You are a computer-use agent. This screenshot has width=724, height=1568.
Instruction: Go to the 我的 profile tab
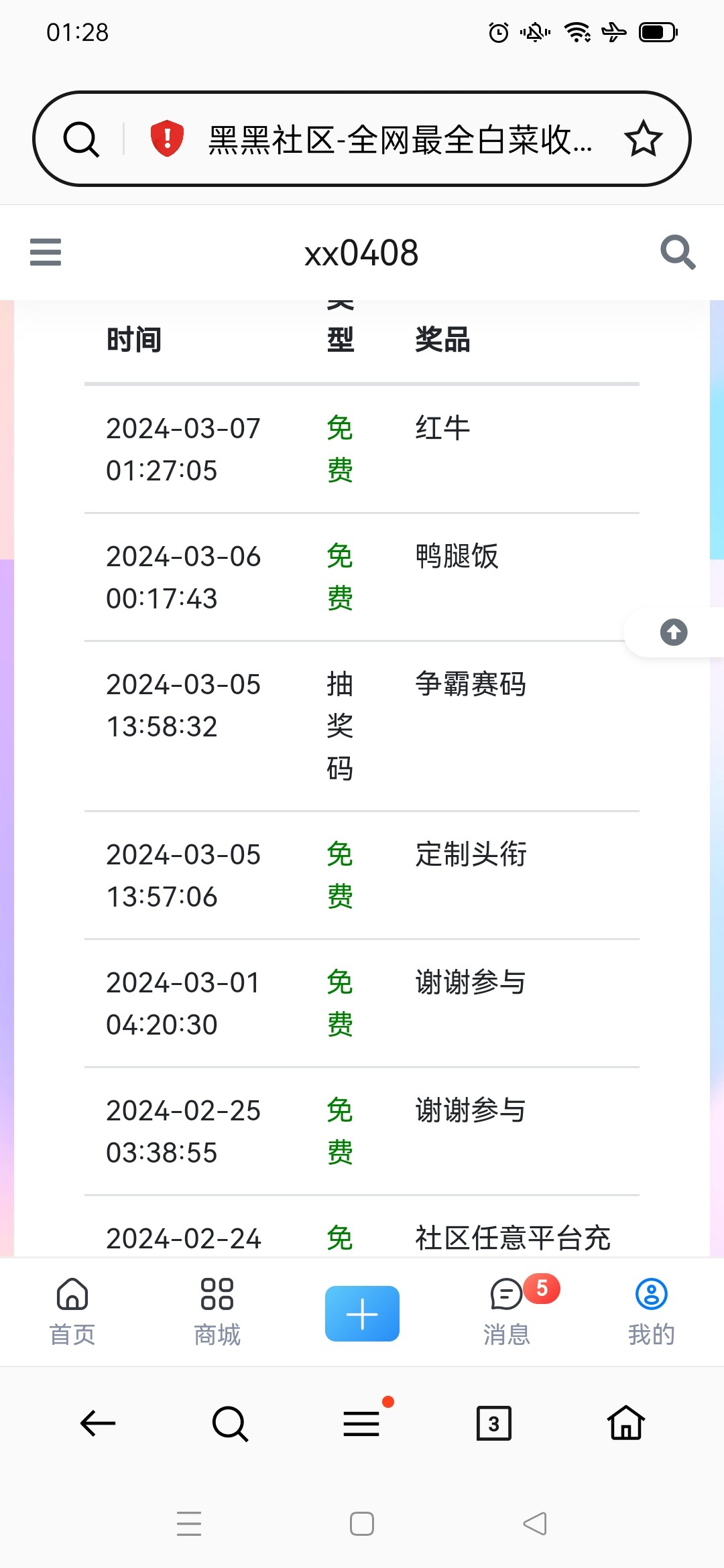click(651, 1311)
